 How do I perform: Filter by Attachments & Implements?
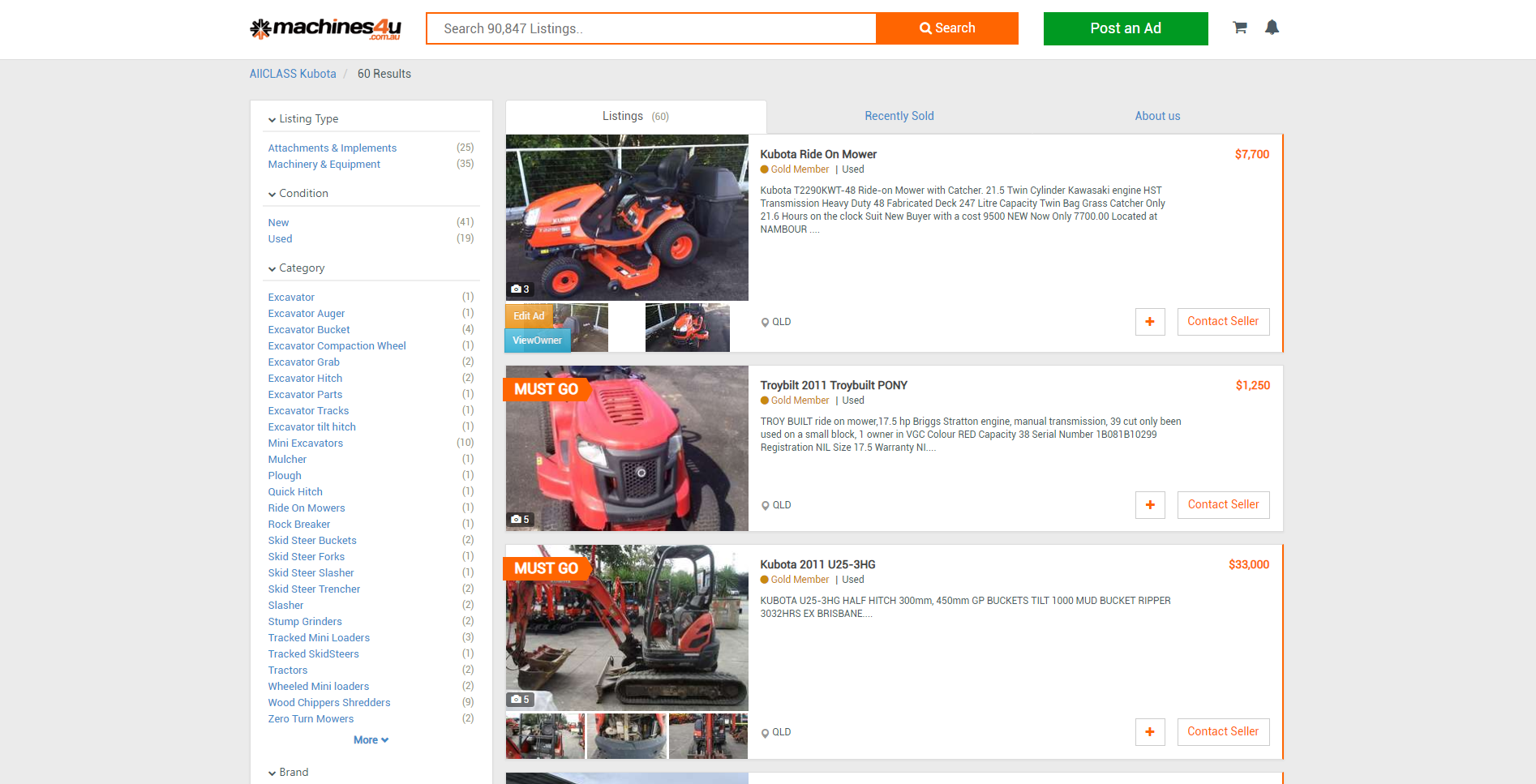click(333, 148)
